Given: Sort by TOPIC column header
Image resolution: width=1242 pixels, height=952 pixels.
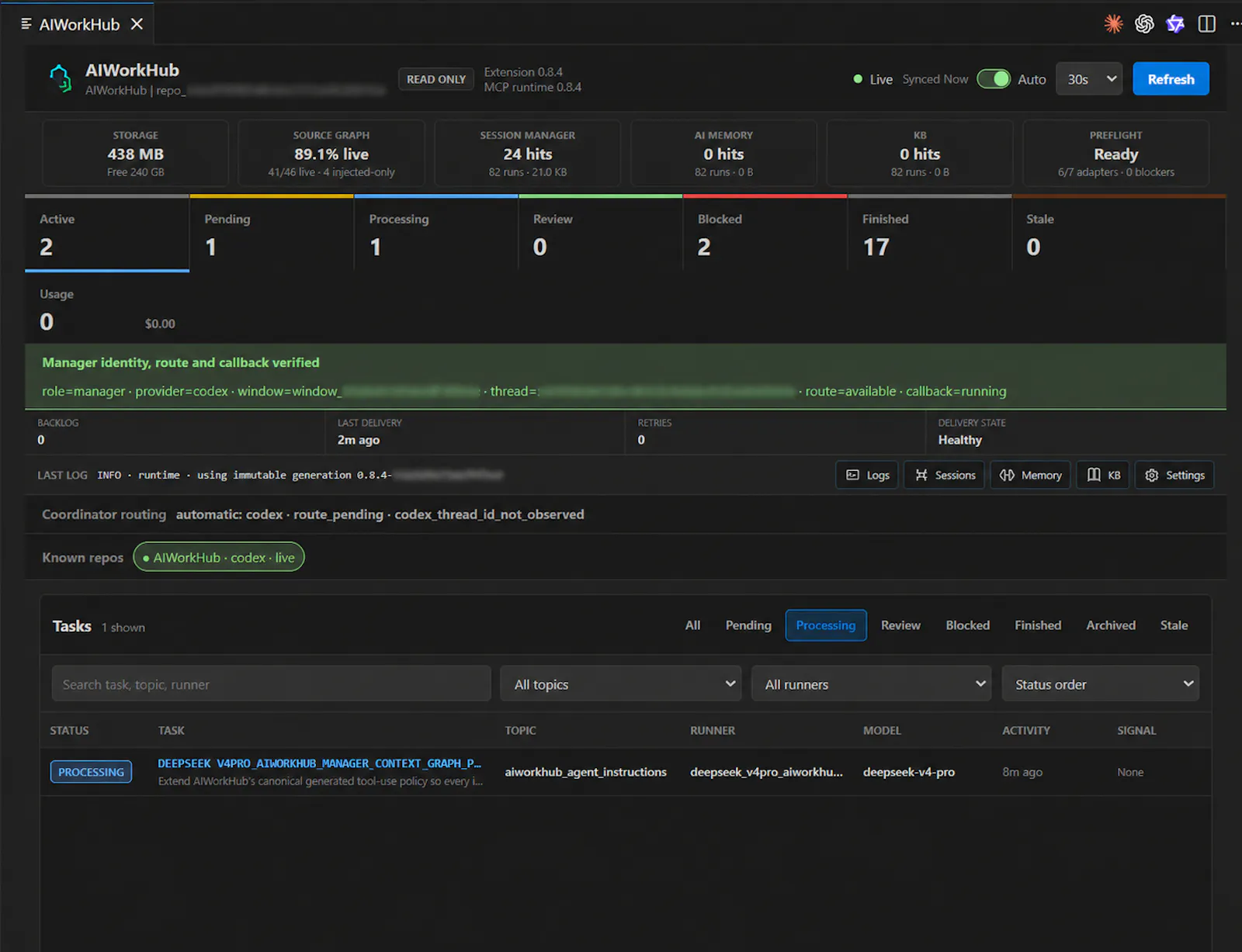Looking at the screenshot, I should click(520, 730).
